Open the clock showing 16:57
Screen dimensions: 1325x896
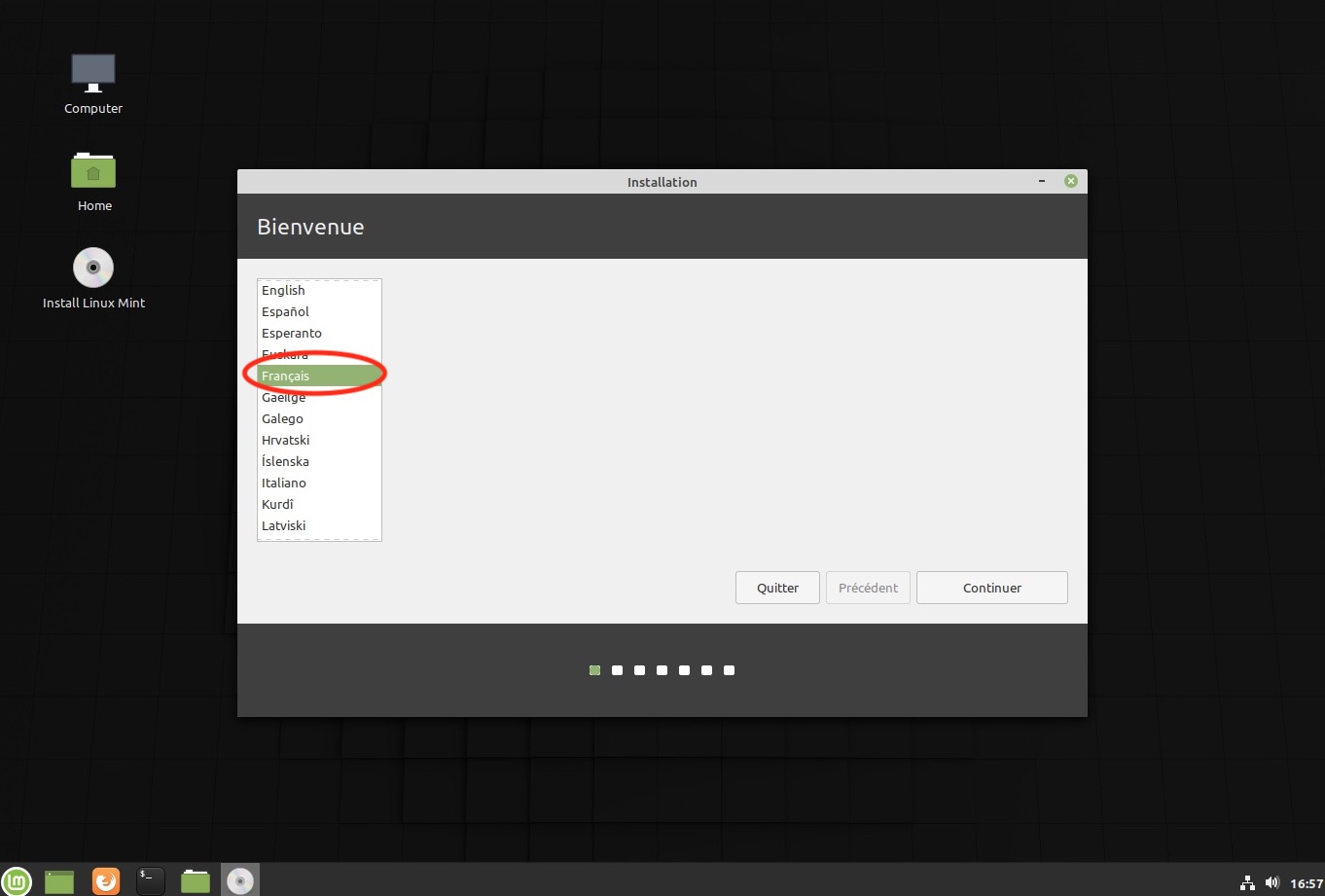click(1306, 883)
